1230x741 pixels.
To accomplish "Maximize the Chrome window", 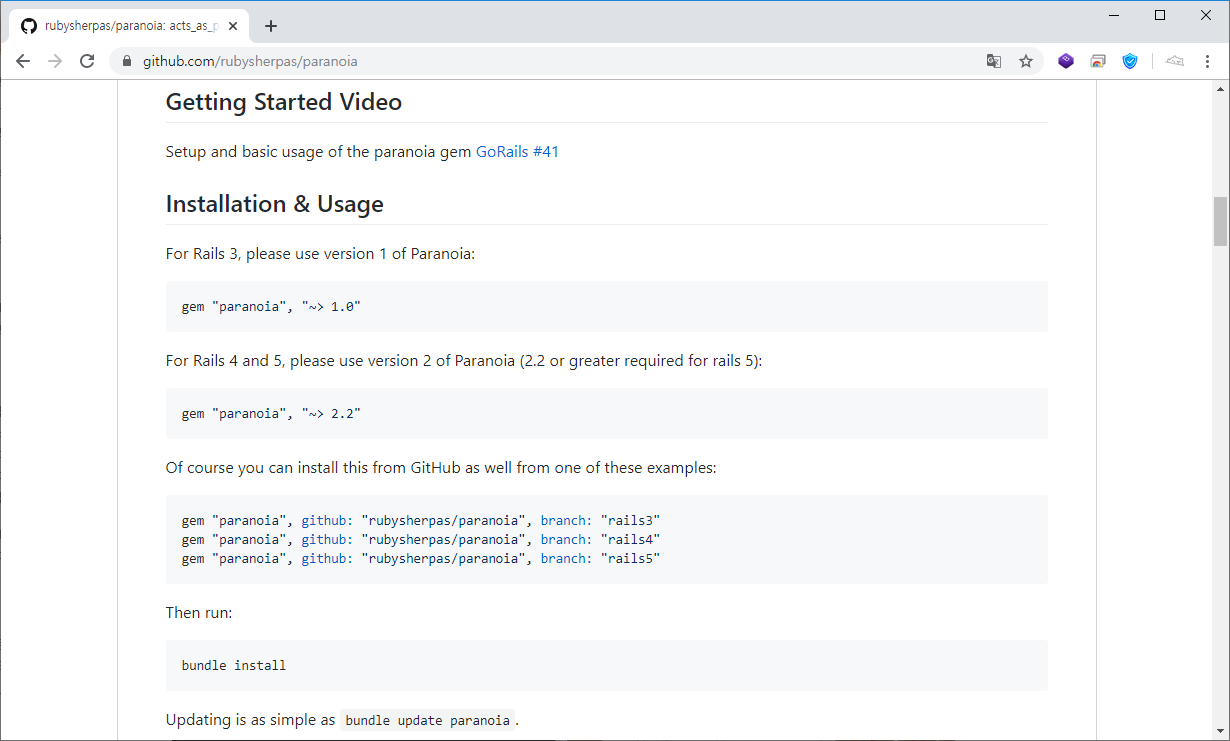I will coord(1160,15).
